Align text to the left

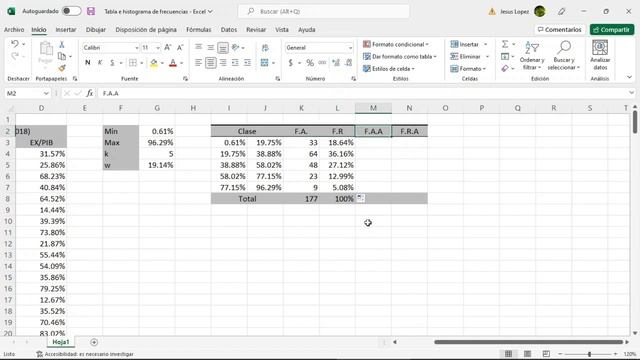pyautogui.click(x=198, y=62)
